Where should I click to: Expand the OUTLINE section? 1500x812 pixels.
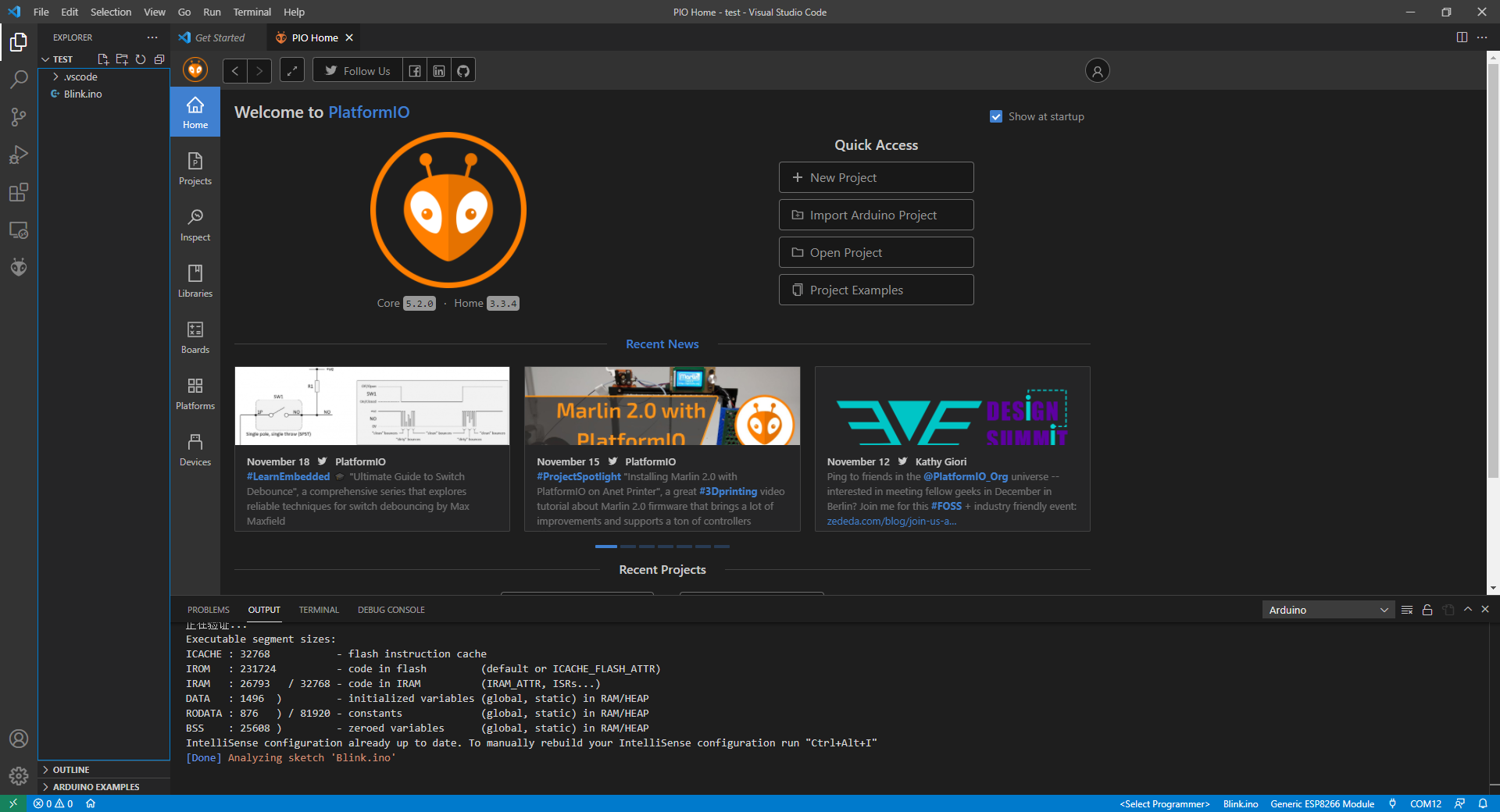point(104,770)
